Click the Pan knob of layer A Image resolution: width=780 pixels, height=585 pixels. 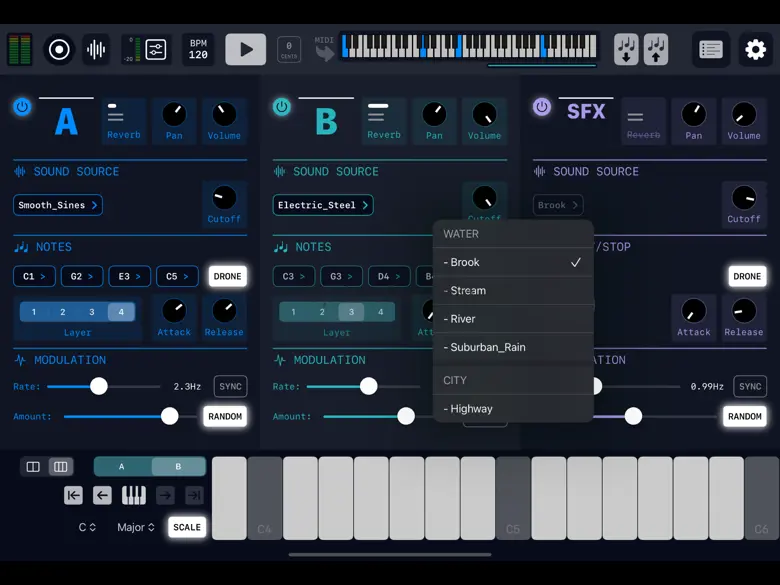[174, 115]
